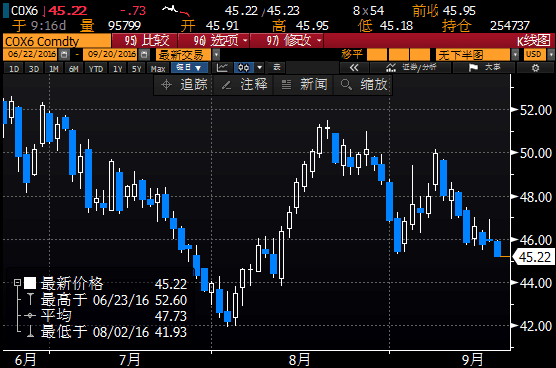Click the 45.22 / 45.23 bid-ask quote
Viewport: 556px width, 368px height.
pos(262,11)
